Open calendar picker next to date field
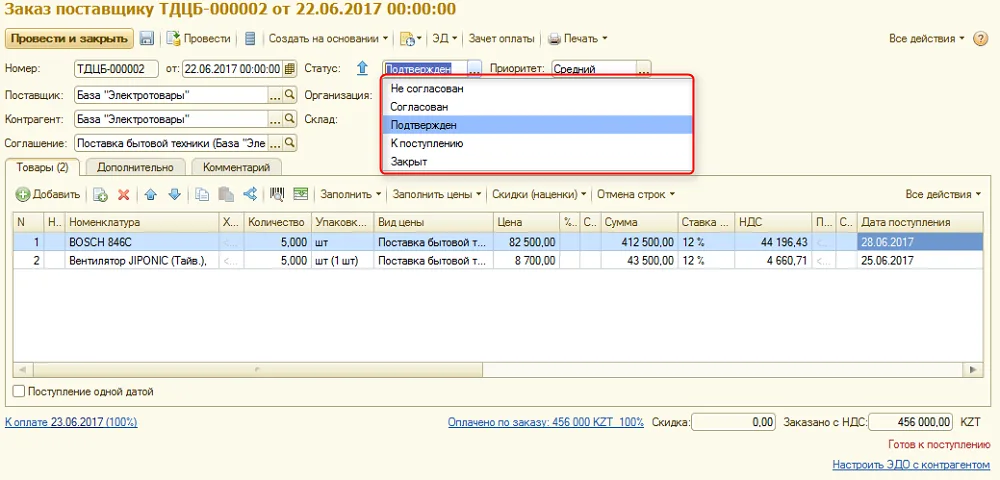 [x=290, y=69]
